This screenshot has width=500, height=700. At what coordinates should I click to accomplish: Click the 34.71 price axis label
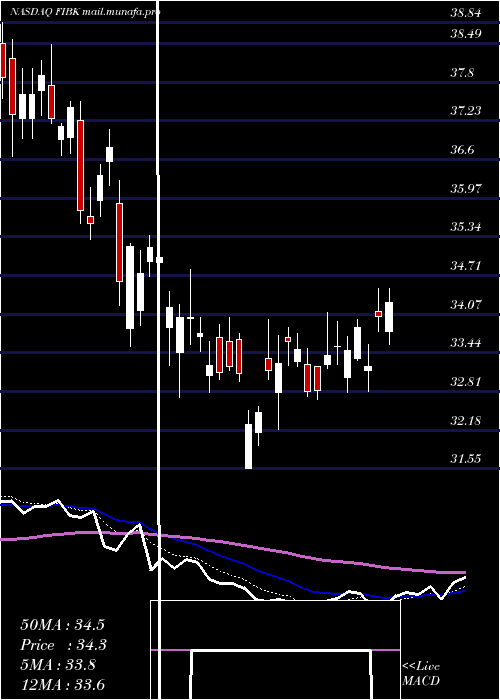[466, 266]
